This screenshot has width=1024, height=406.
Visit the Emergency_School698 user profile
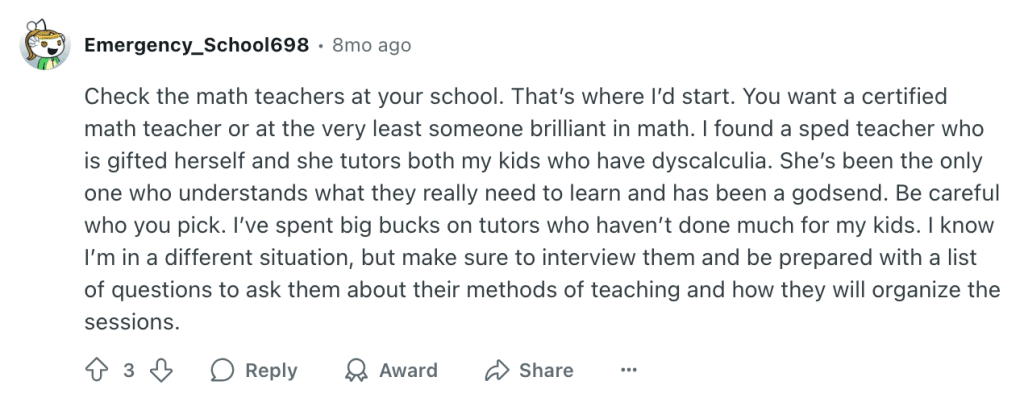[x=197, y=46]
